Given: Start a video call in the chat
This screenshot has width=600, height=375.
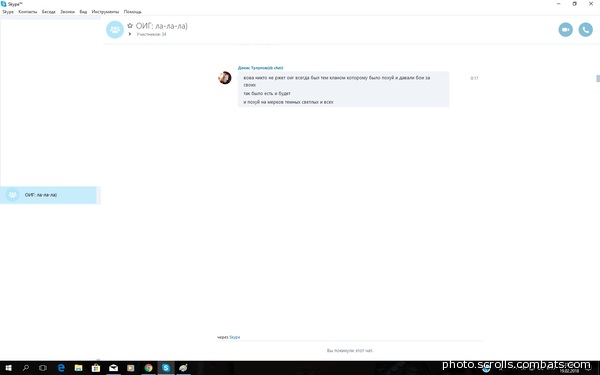Looking at the screenshot, I should 566,29.
